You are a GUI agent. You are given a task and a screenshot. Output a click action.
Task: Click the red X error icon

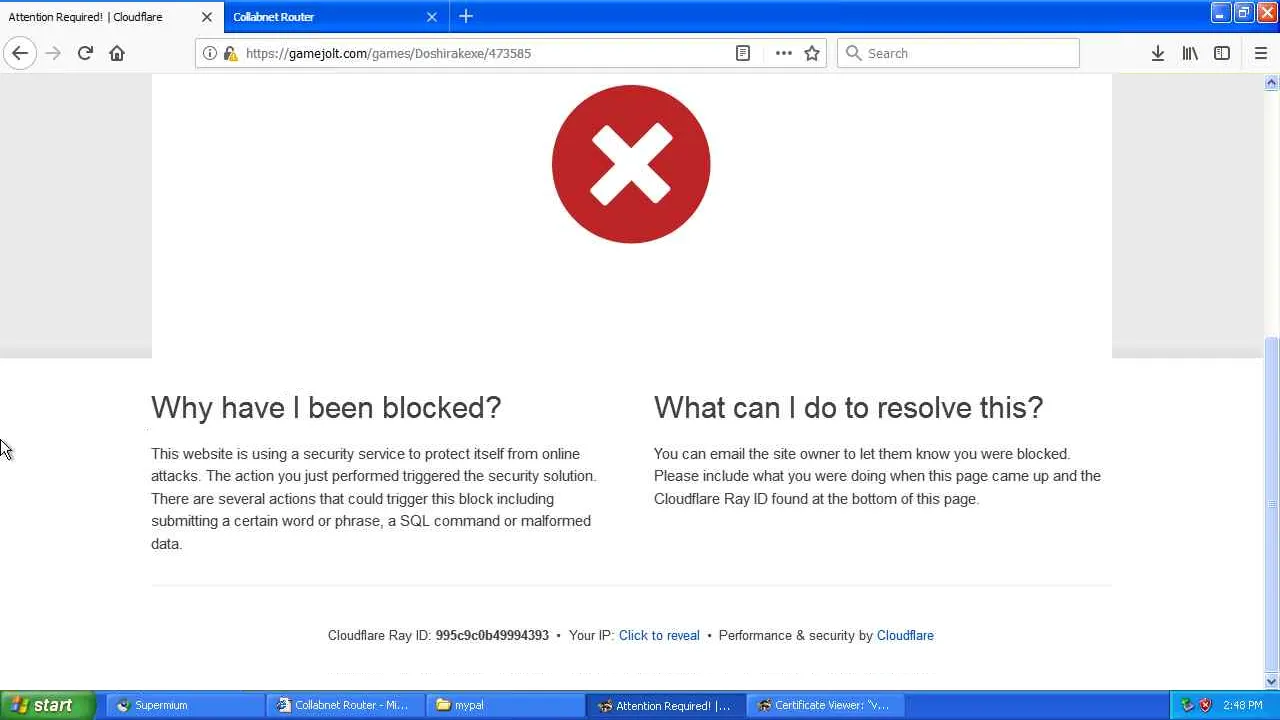[631, 164]
